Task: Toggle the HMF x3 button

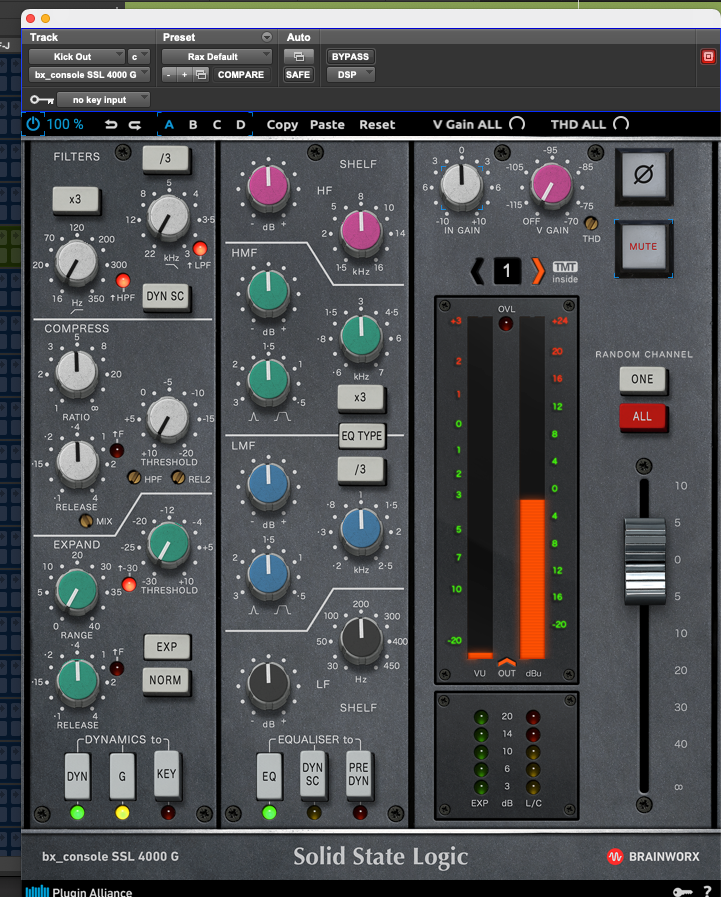Action: [360, 398]
